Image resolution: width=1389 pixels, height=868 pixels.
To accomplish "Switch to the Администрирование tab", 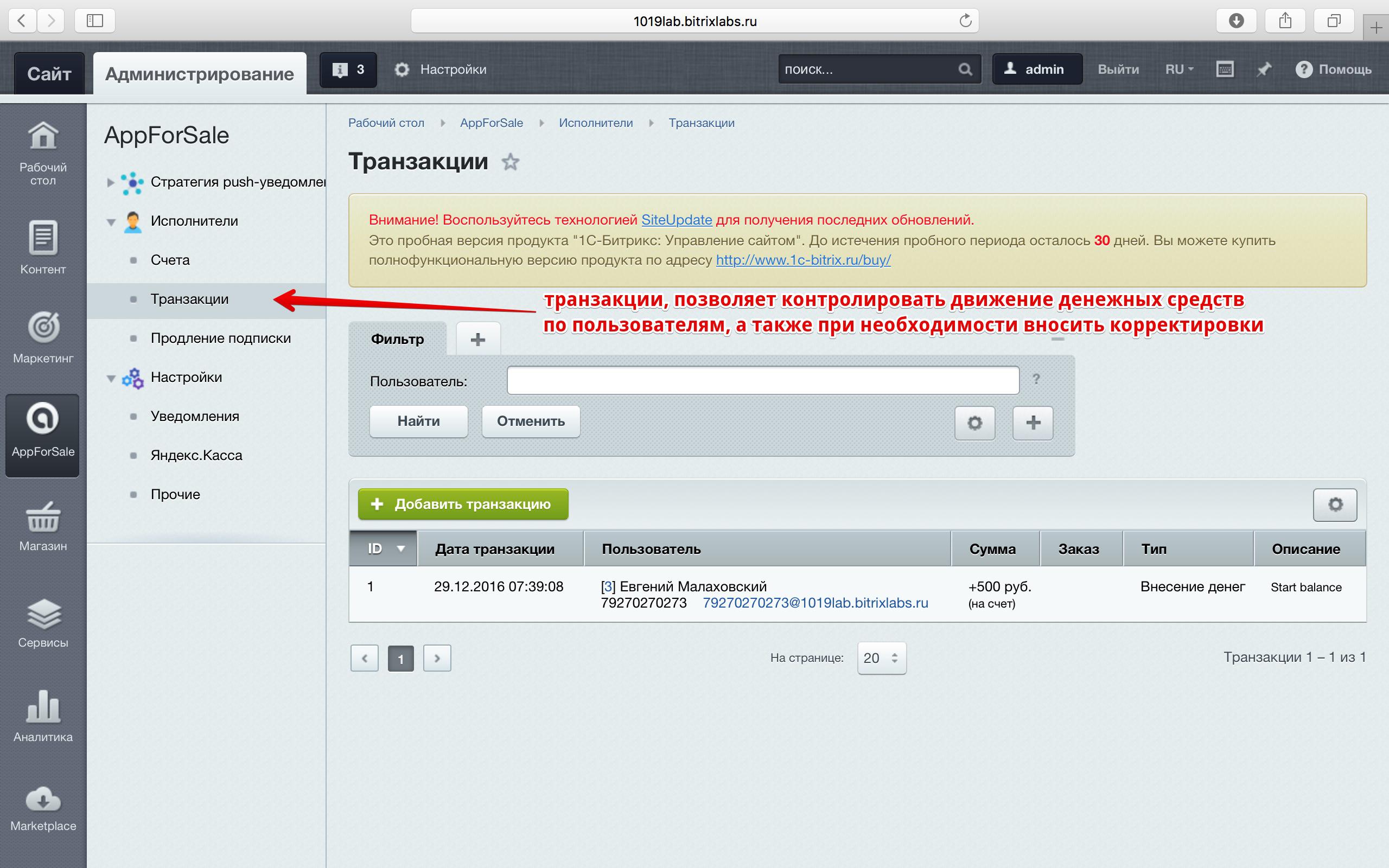I will pos(200,73).
